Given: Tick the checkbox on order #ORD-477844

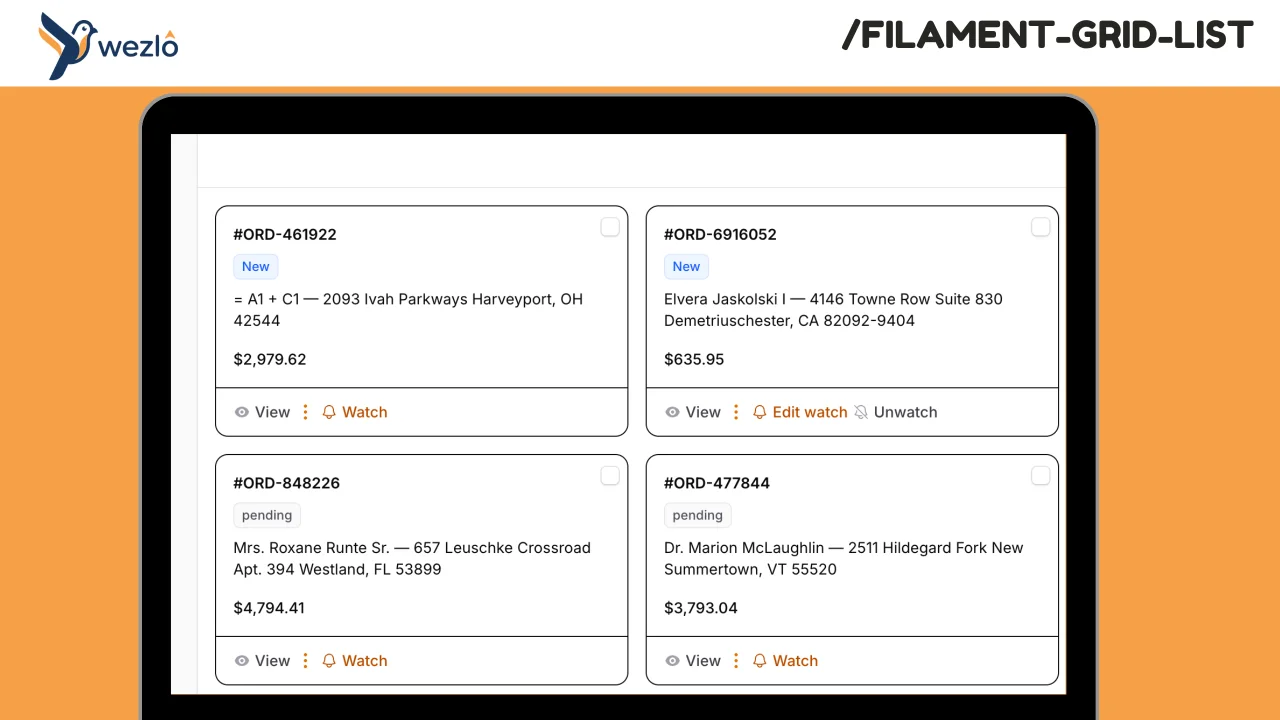Looking at the screenshot, I should [1040, 476].
